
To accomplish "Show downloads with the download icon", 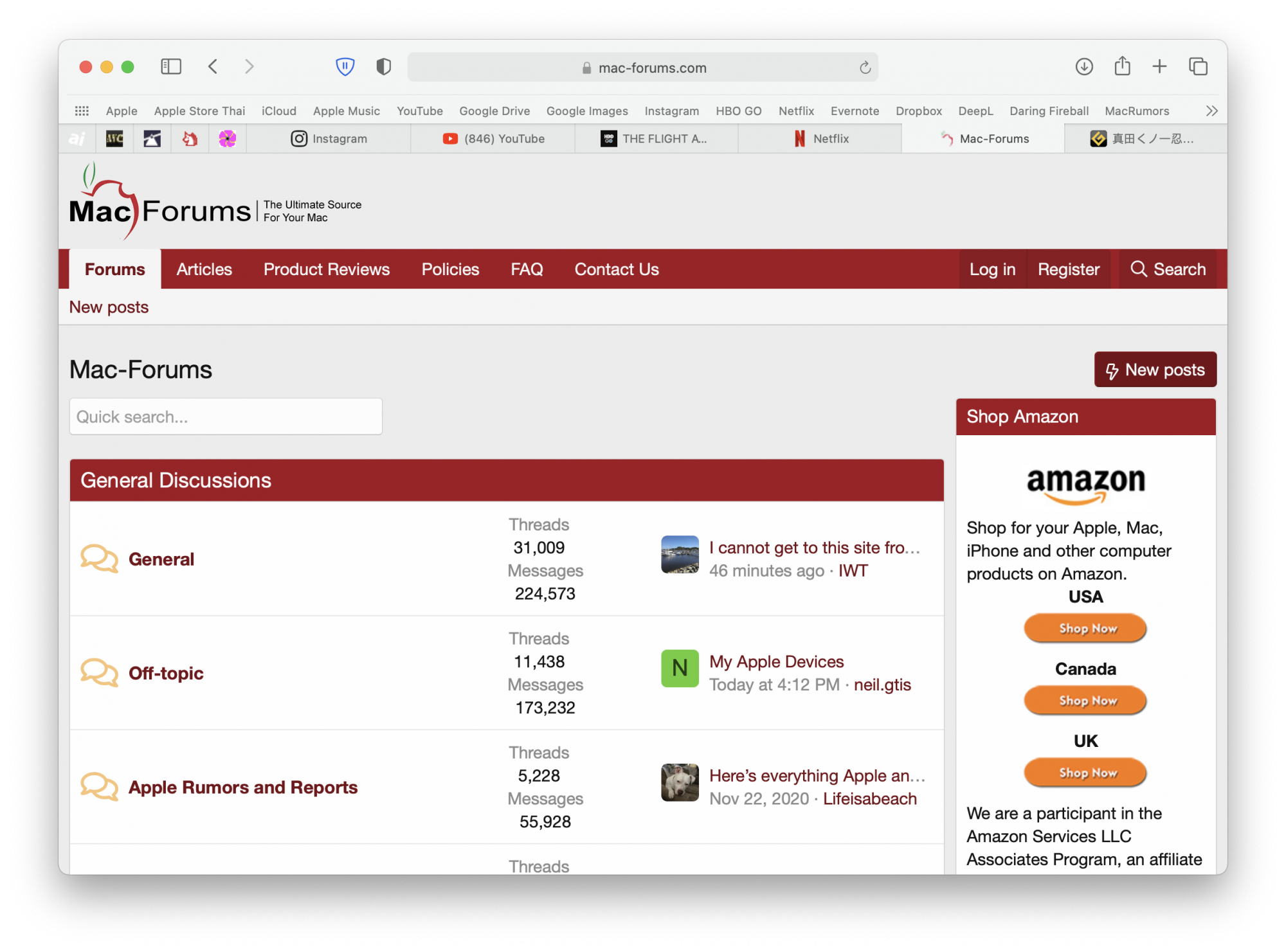I will pos(1084,67).
